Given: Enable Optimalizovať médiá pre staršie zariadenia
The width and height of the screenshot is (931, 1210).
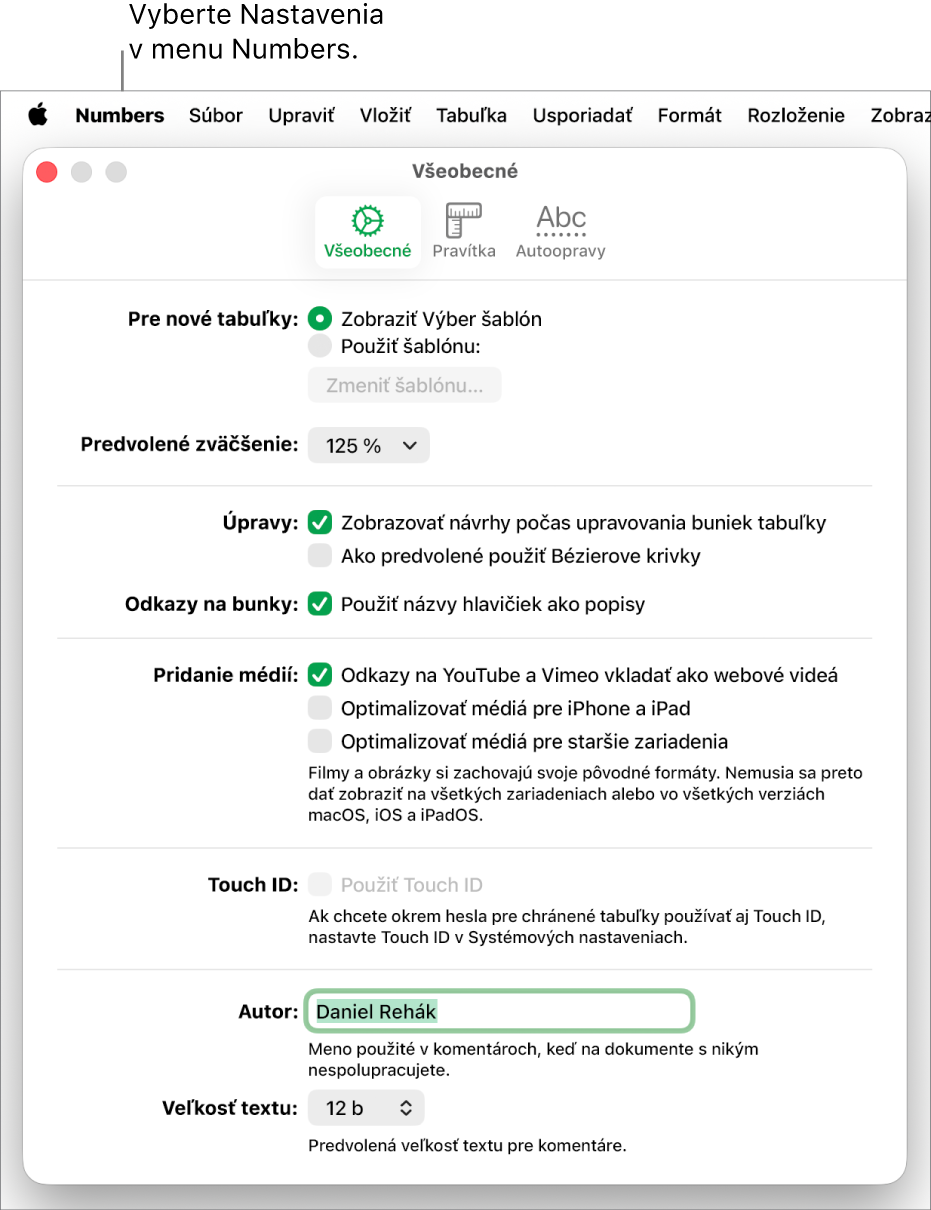Looking at the screenshot, I should point(319,741).
